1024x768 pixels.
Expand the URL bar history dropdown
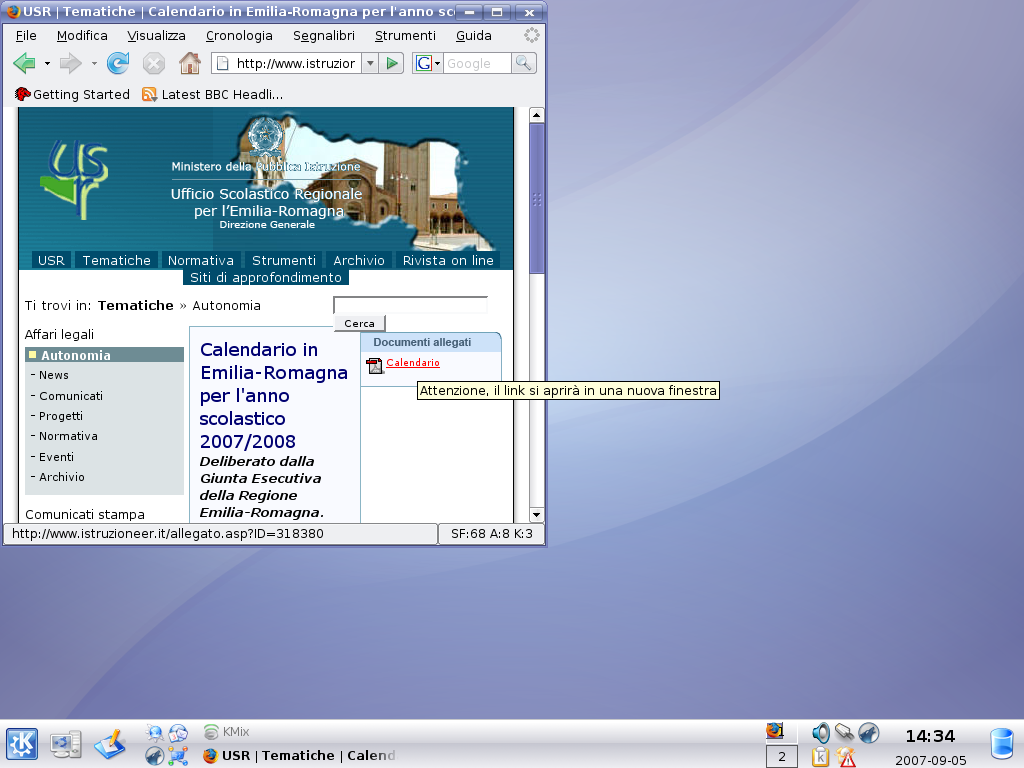click(369, 63)
